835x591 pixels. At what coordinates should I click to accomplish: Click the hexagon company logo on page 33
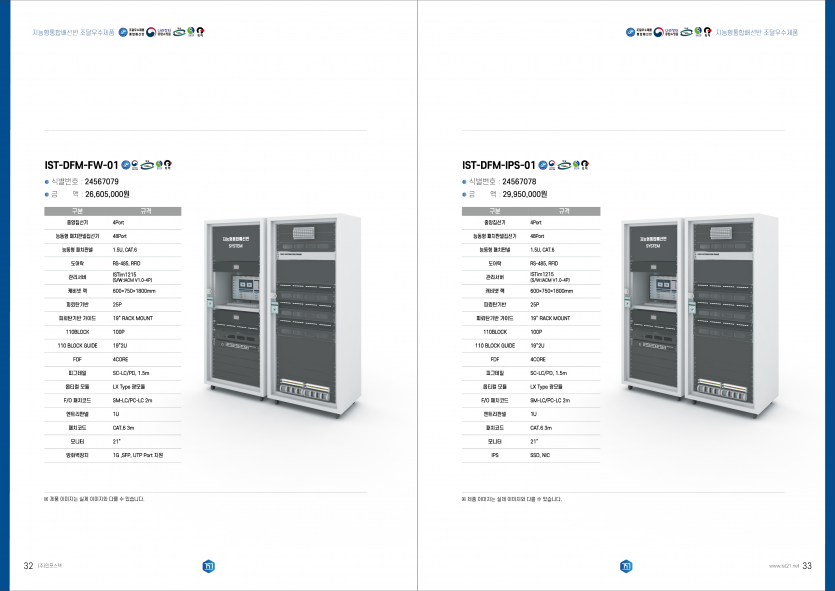(x=626, y=566)
